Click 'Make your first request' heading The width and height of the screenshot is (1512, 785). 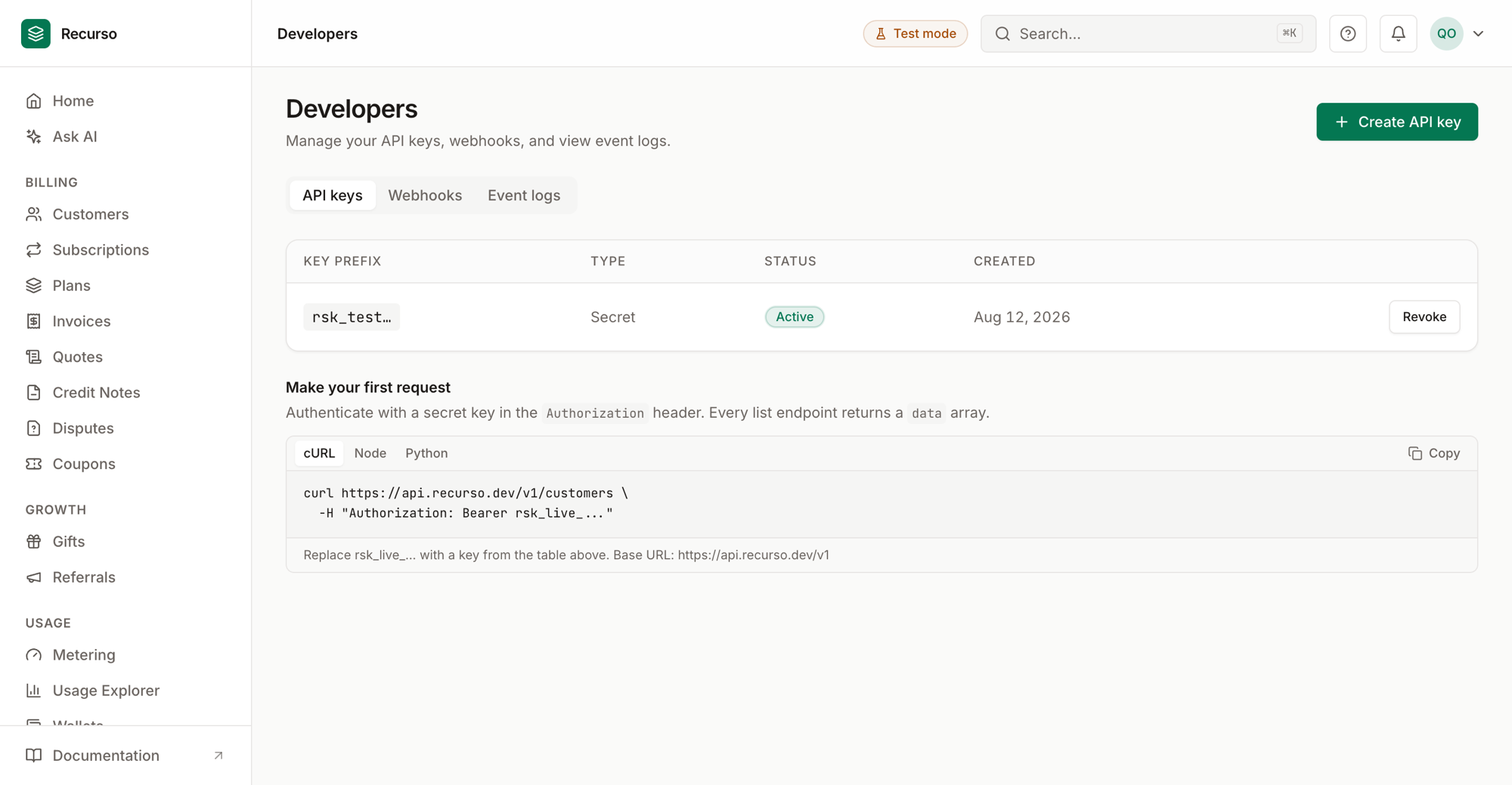click(x=368, y=388)
